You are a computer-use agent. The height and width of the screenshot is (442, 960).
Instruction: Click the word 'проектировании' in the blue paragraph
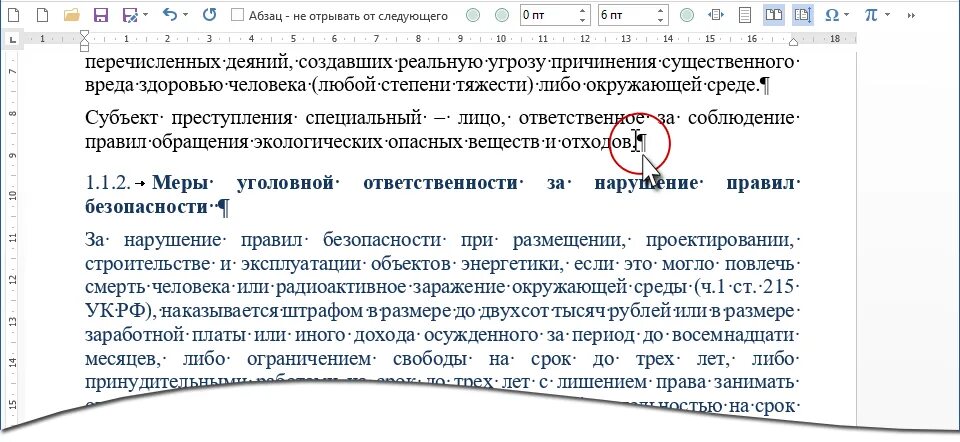pos(720,241)
